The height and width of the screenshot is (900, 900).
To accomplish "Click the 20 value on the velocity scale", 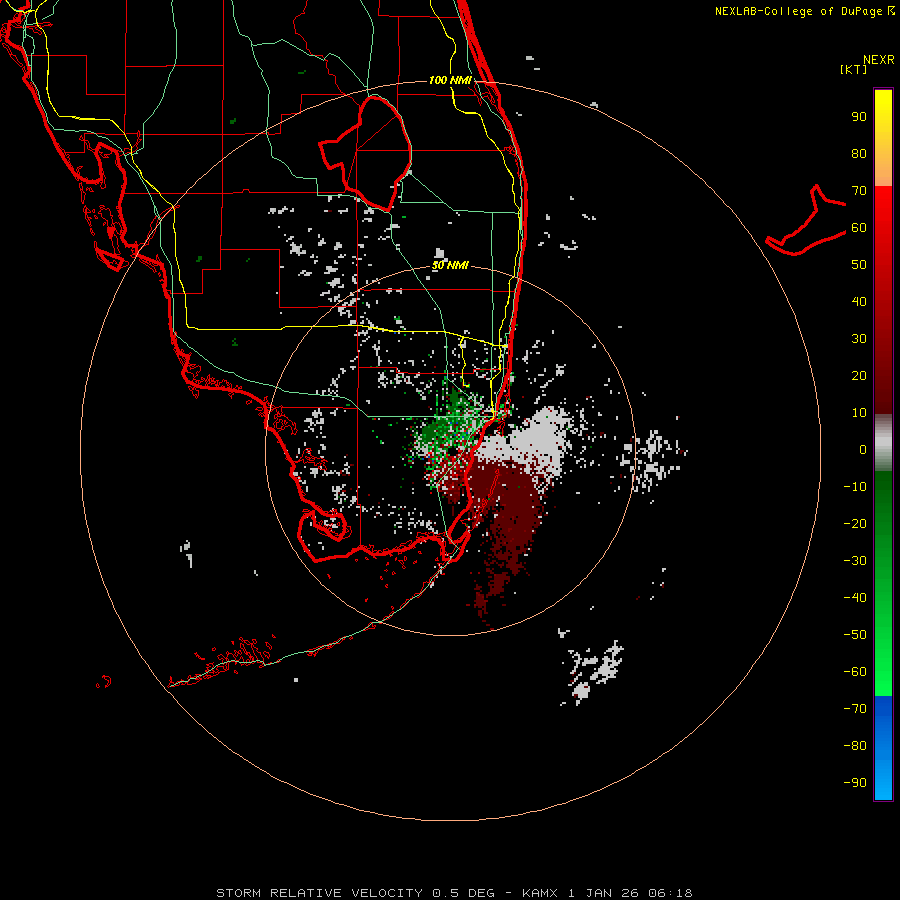I will click(859, 375).
